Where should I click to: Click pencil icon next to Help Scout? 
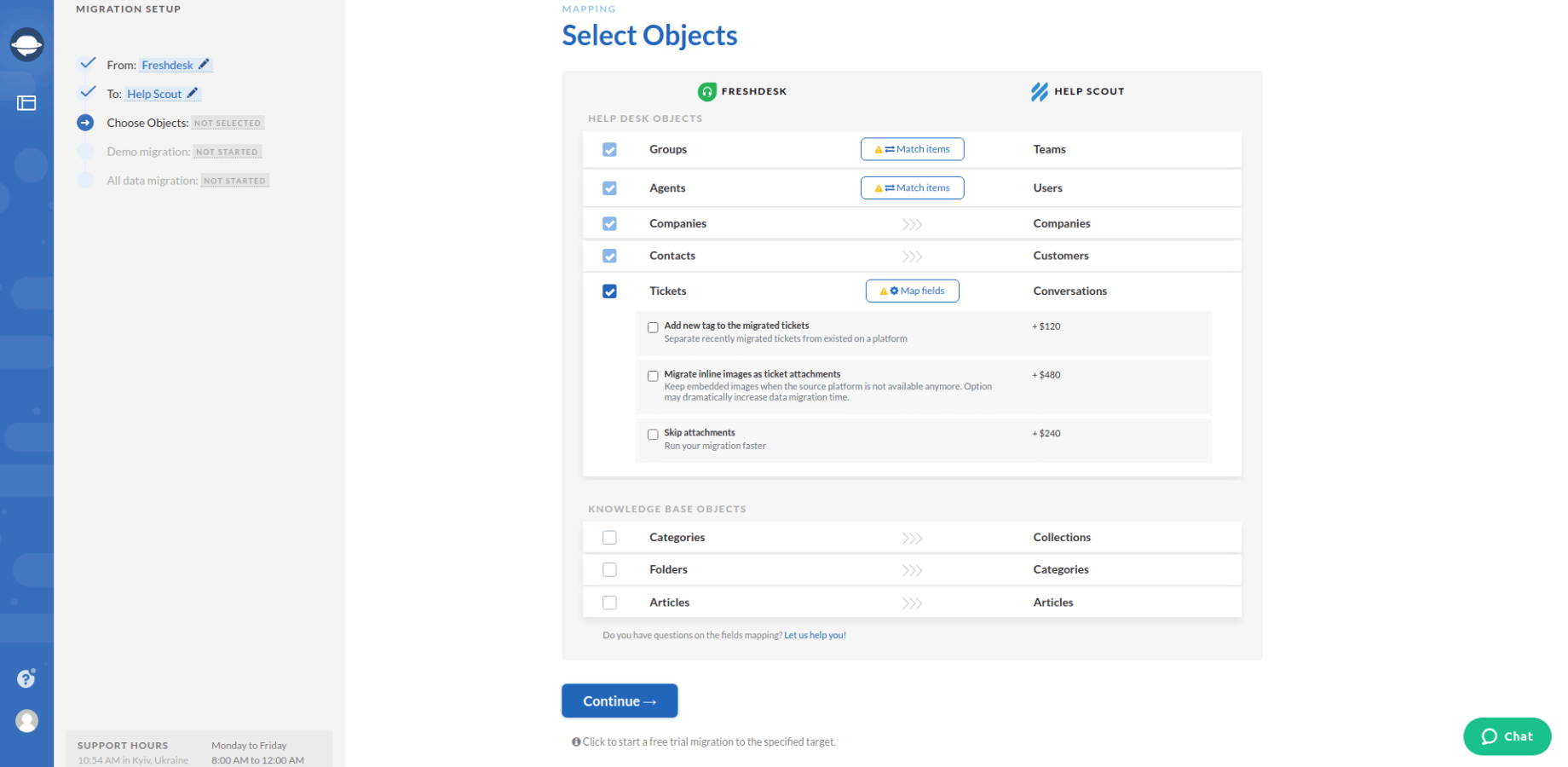(193, 94)
